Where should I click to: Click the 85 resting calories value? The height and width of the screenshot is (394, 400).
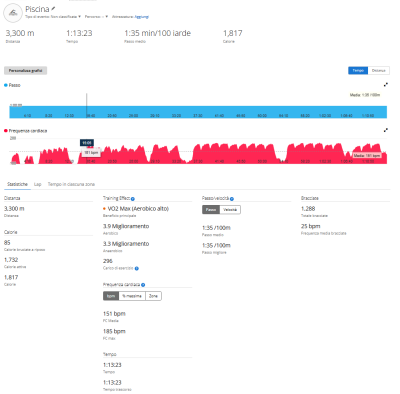7,242
